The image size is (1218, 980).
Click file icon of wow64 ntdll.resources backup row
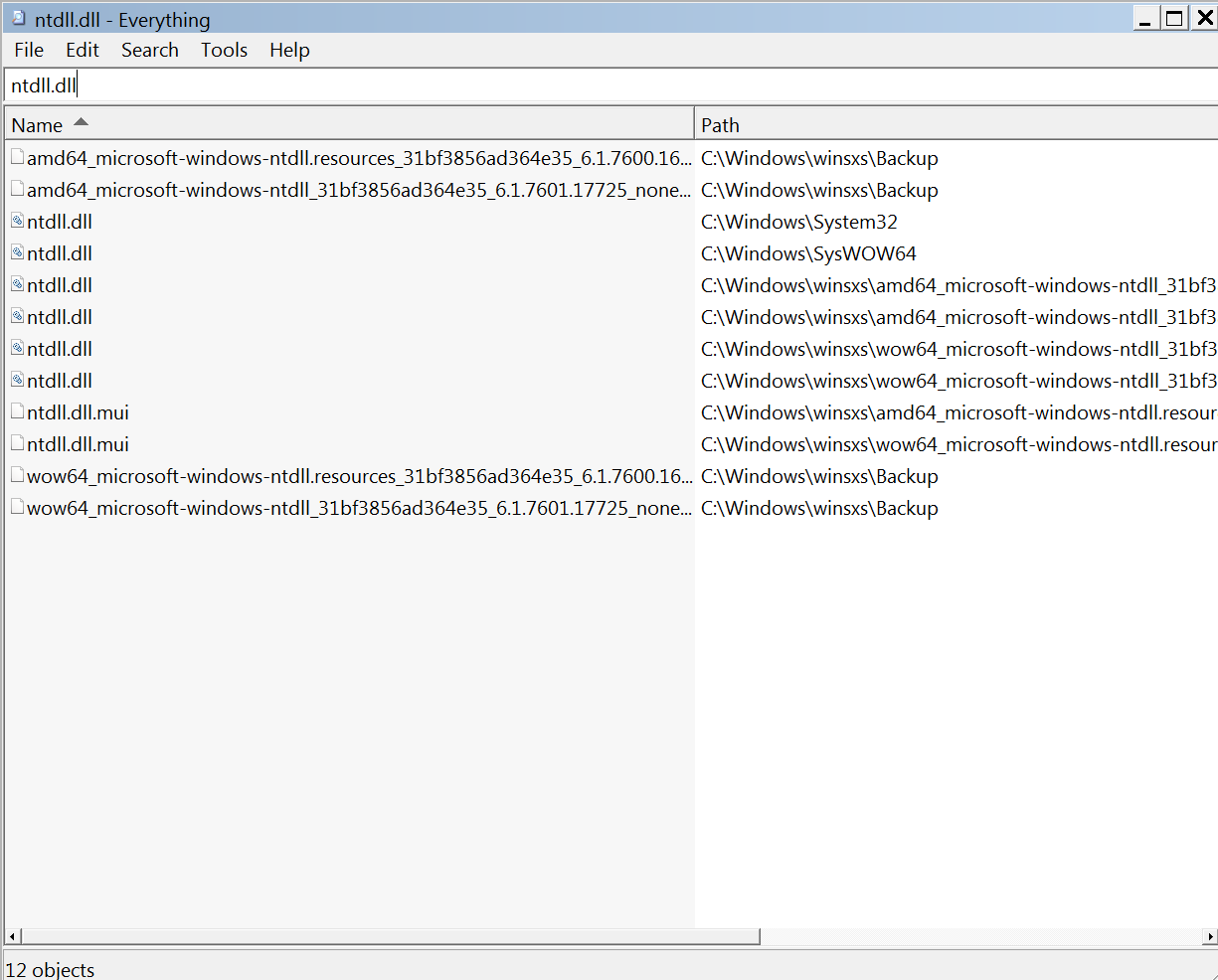tap(18, 475)
